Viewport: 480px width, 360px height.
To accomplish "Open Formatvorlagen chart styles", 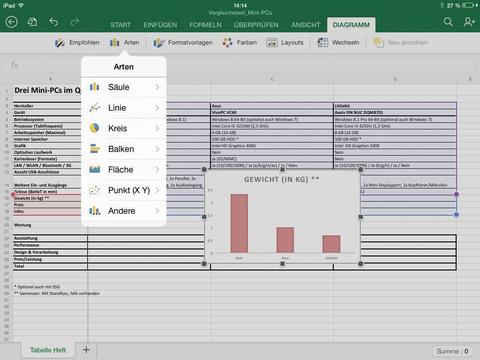I will (x=183, y=43).
